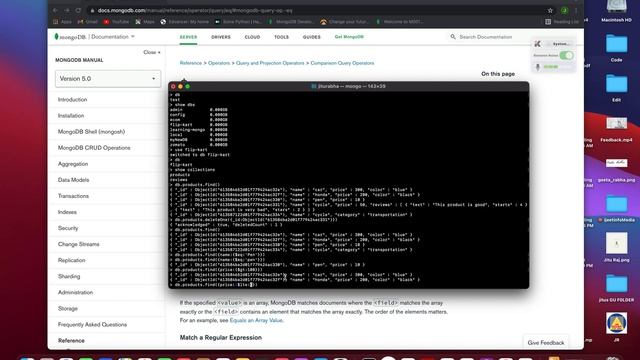Open Data Models in the sidebar
This screenshot has height=360, width=640.
point(73,180)
